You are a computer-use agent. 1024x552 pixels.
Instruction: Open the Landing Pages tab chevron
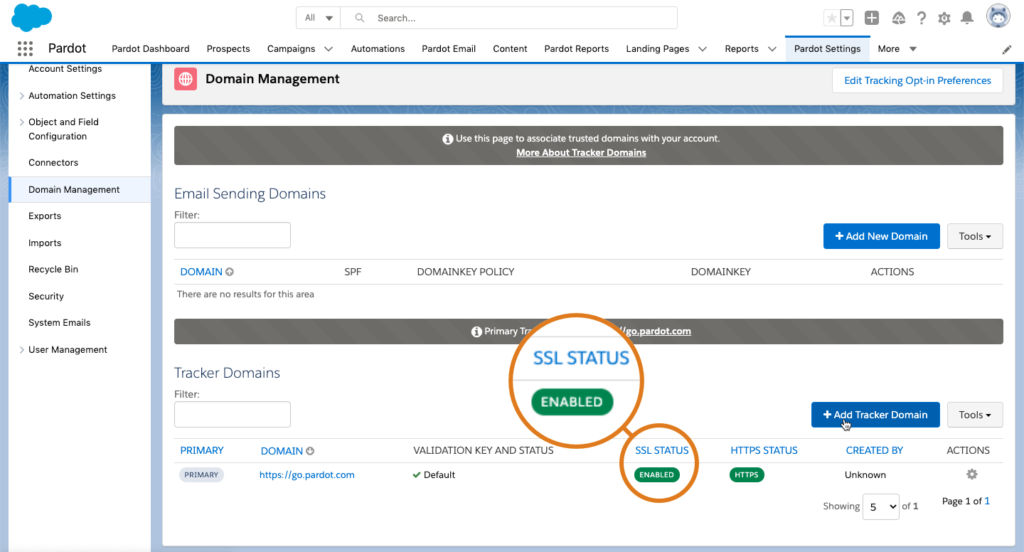703,49
